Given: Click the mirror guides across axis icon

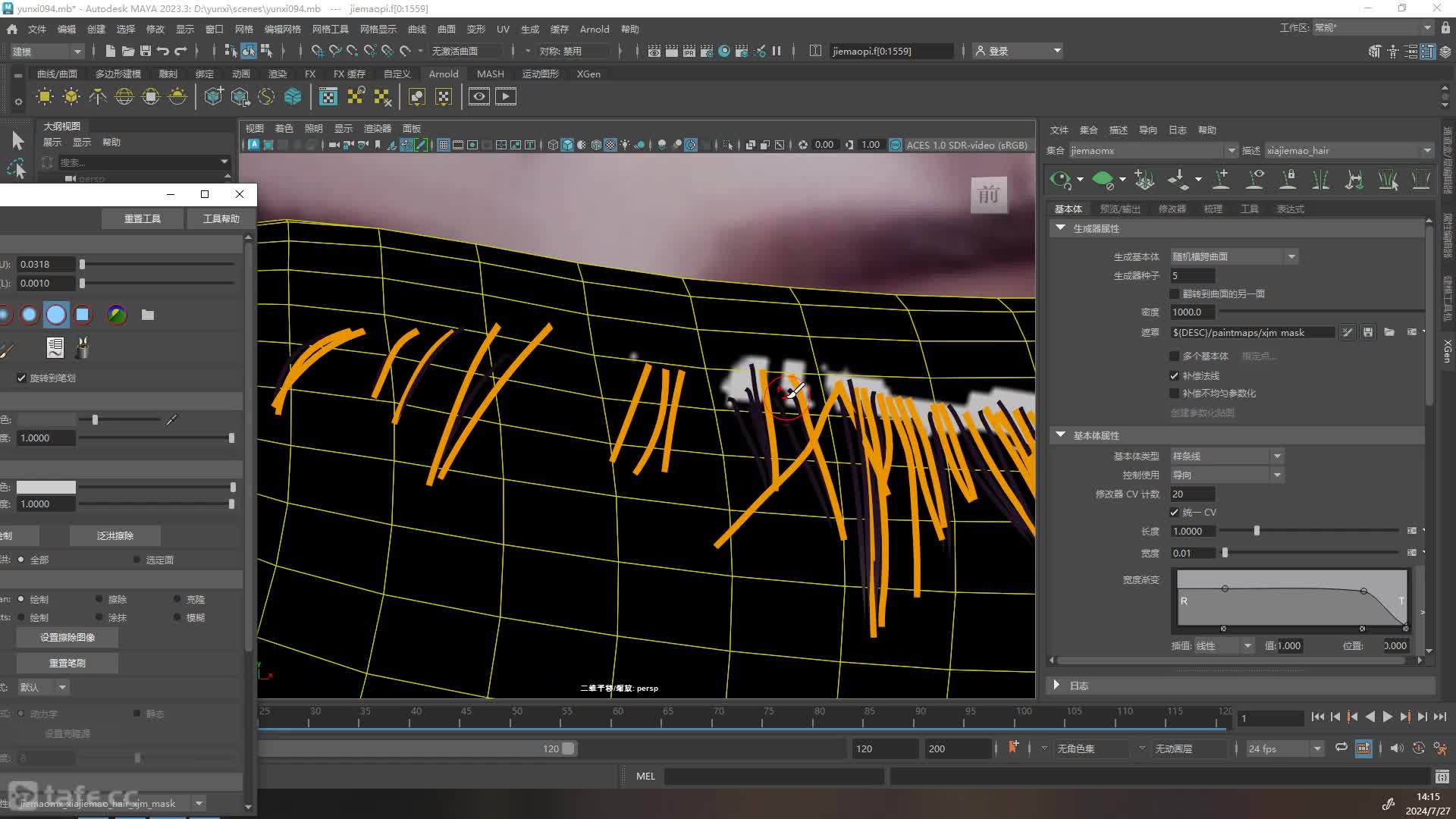Looking at the screenshot, I should click(x=1321, y=180).
